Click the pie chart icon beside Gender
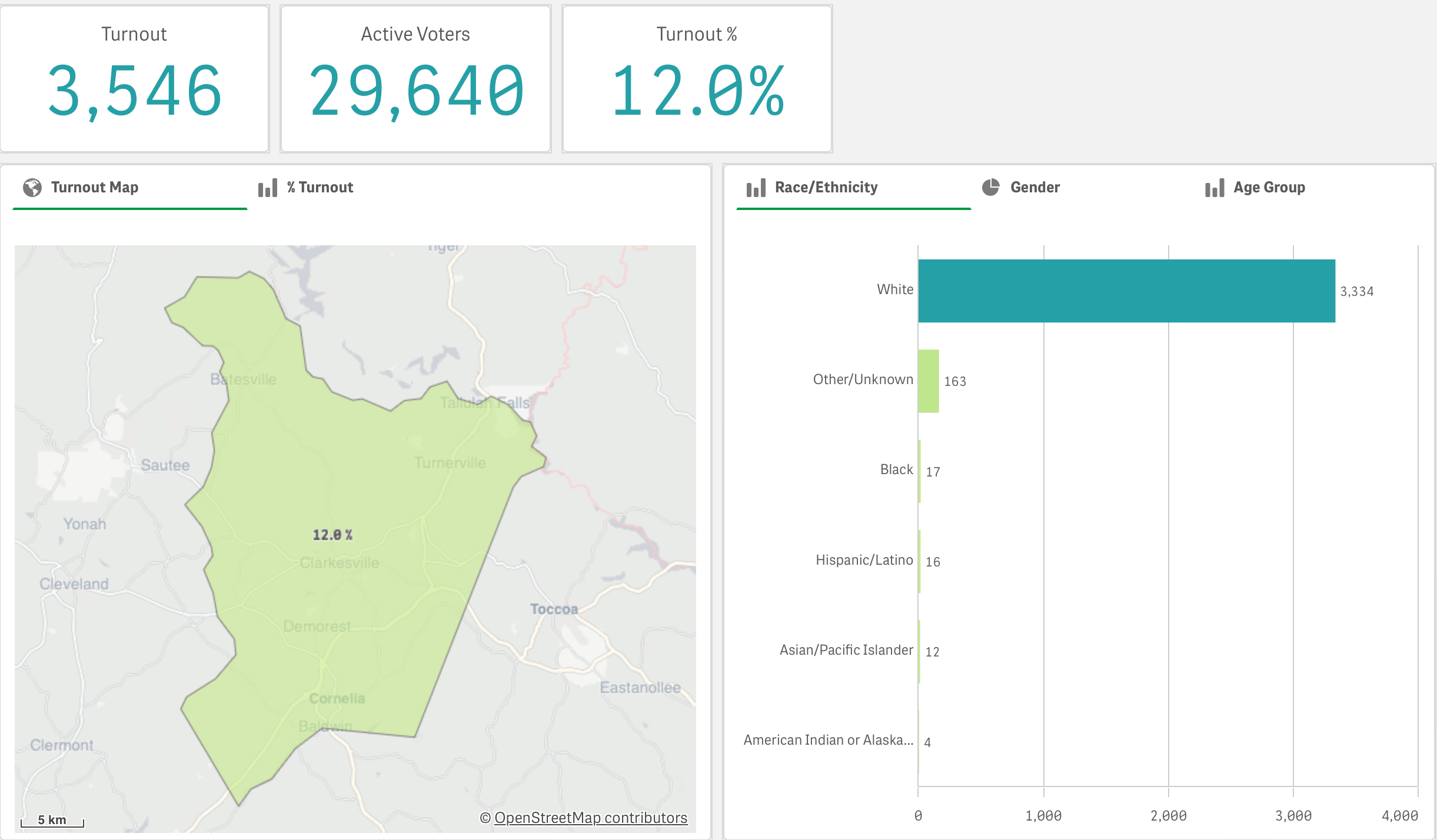 (991, 187)
